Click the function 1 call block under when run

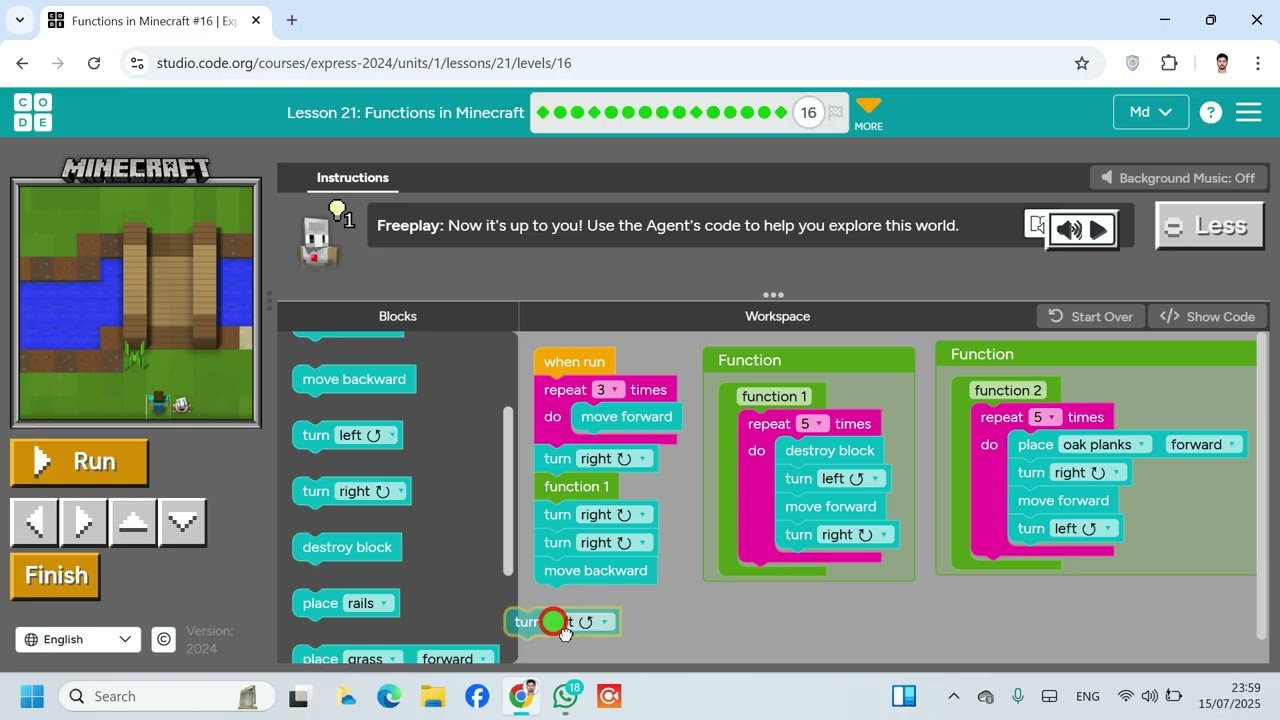pyautogui.click(x=576, y=487)
